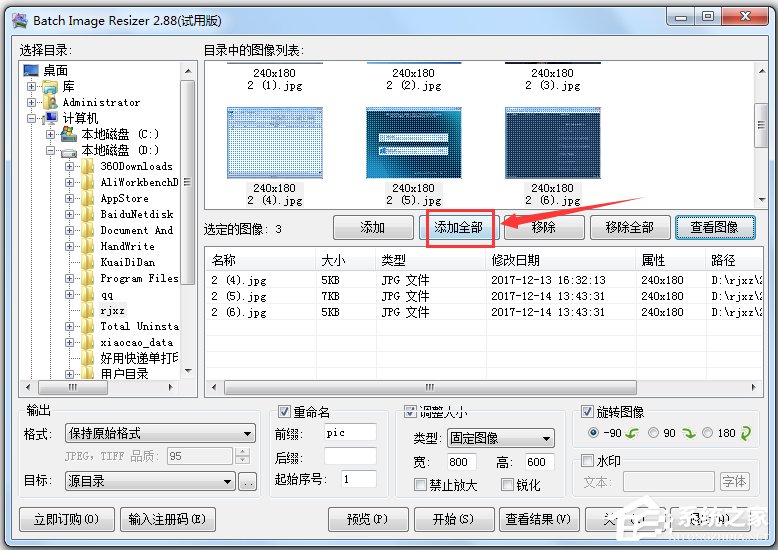This screenshot has height=550, width=778.
Task: Click the 查看结果(V) view results button
Action: tap(539, 519)
